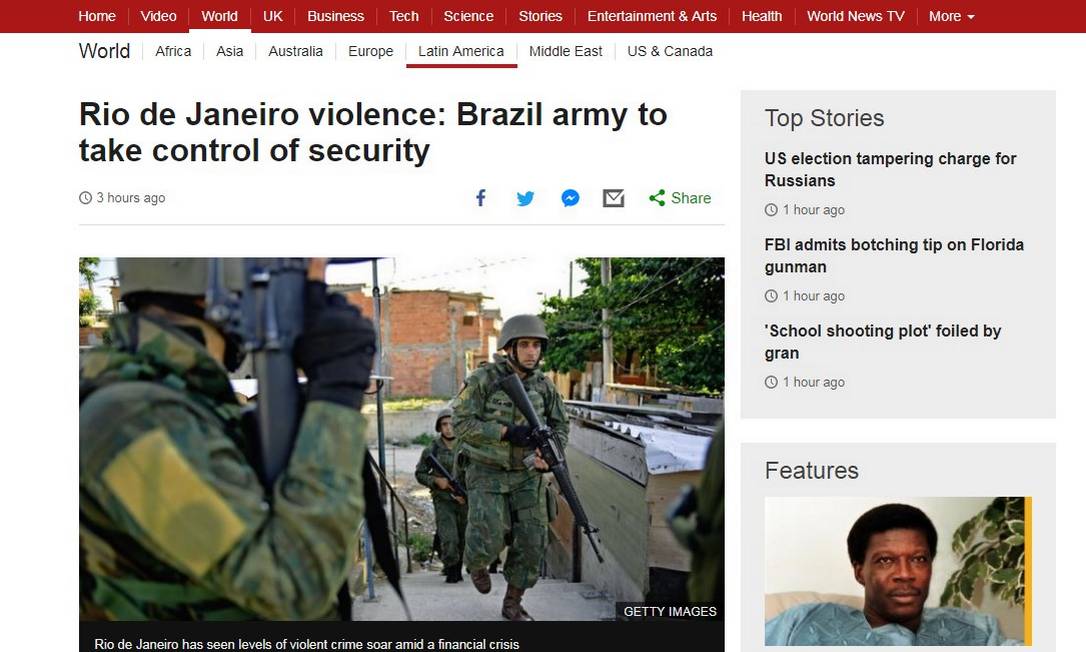Share article via Twitter bird icon
This screenshot has width=1086, height=652.
point(526,199)
